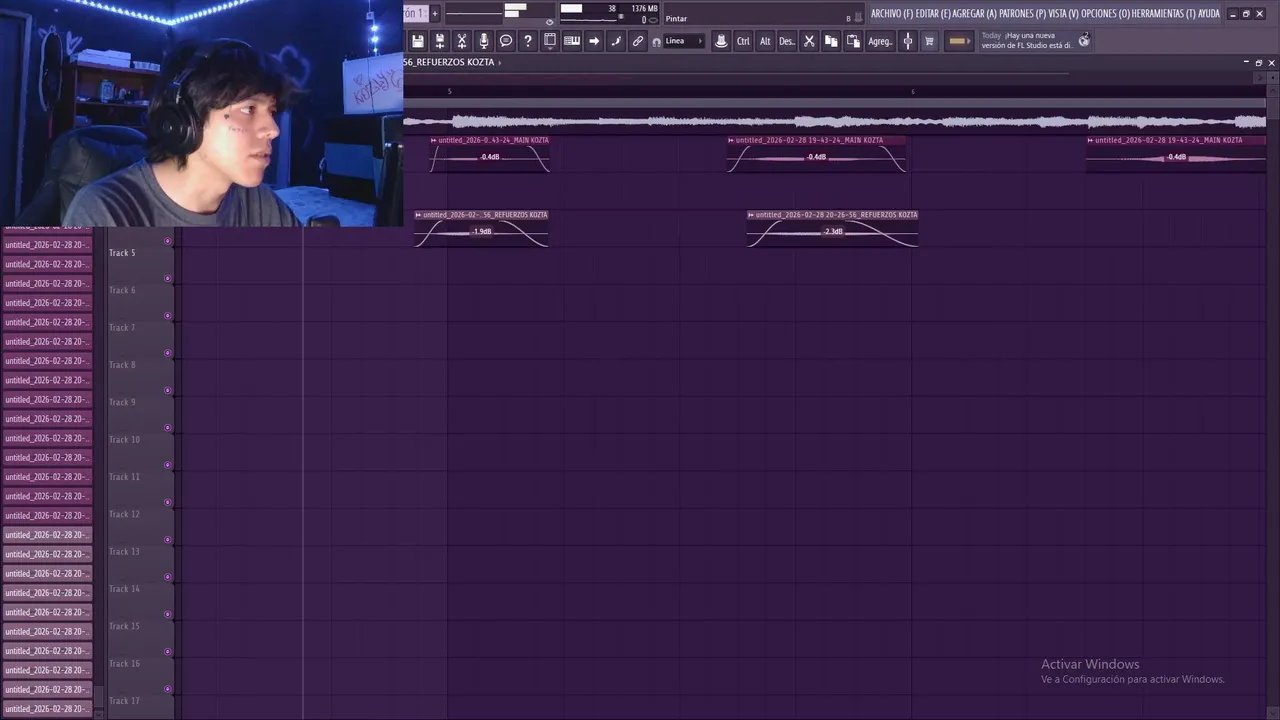Open the OPCIONES (O) menu
Screen dimensions: 1280x720
[1106, 14]
